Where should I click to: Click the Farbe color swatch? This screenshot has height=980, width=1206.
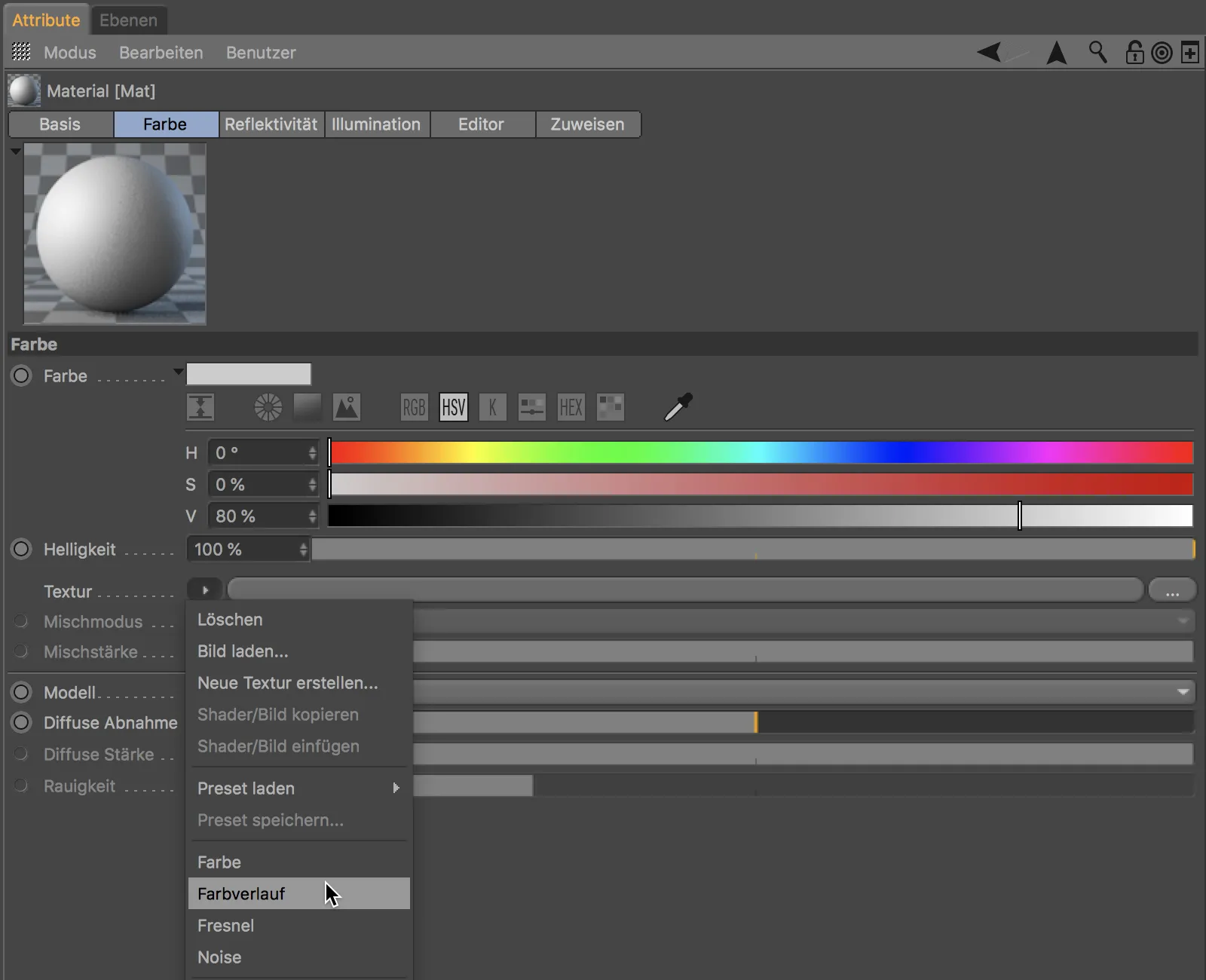[249, 374]
